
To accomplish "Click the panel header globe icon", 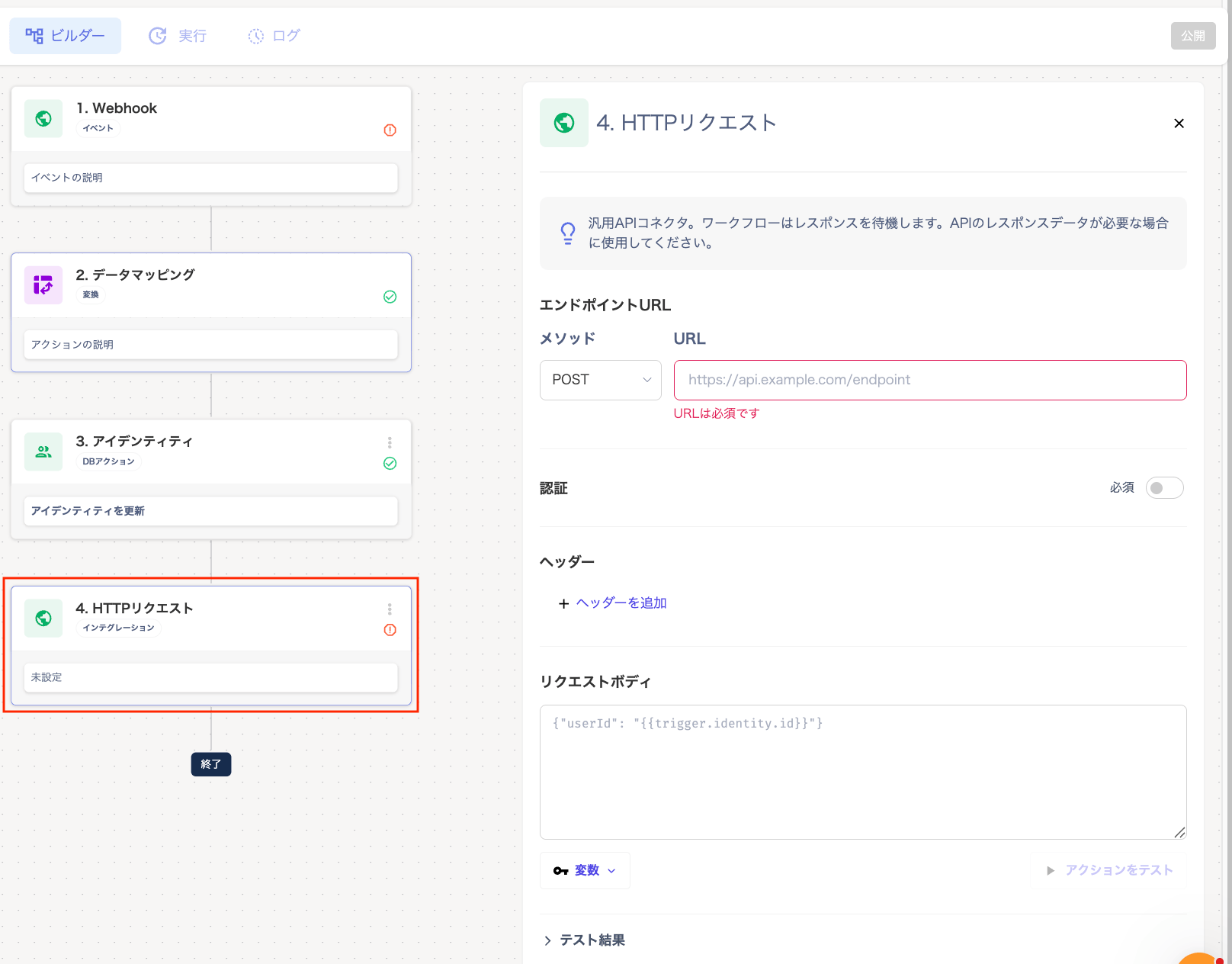I will 564,123.
